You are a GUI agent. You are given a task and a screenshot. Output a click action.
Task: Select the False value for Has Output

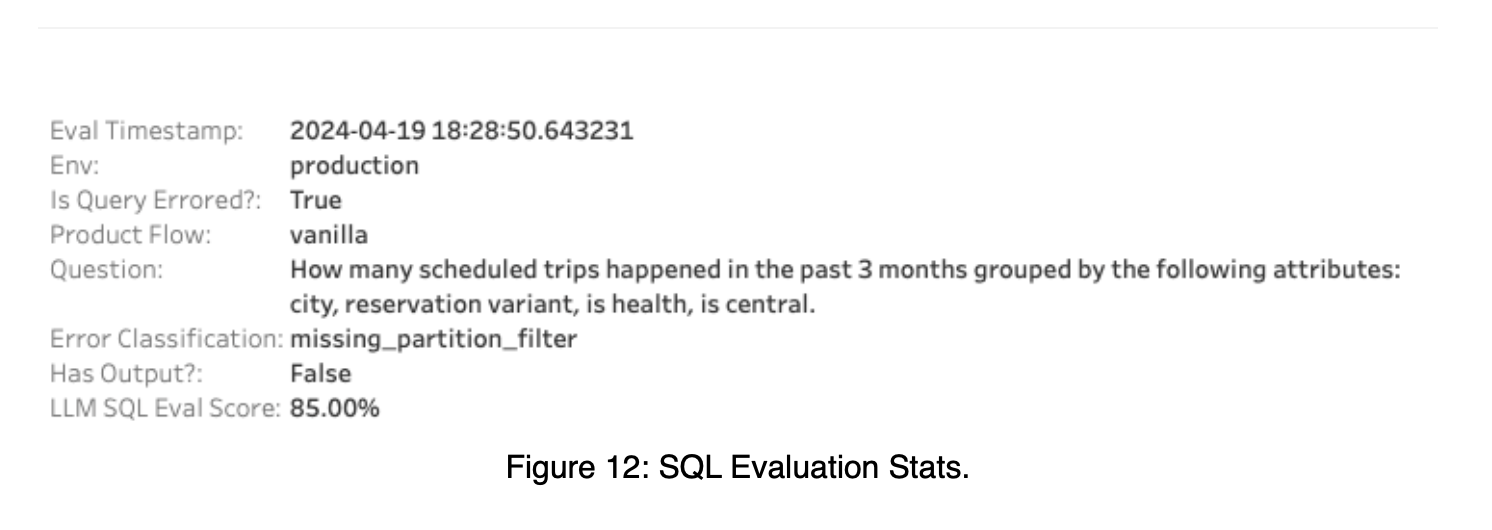pos(320,373)
